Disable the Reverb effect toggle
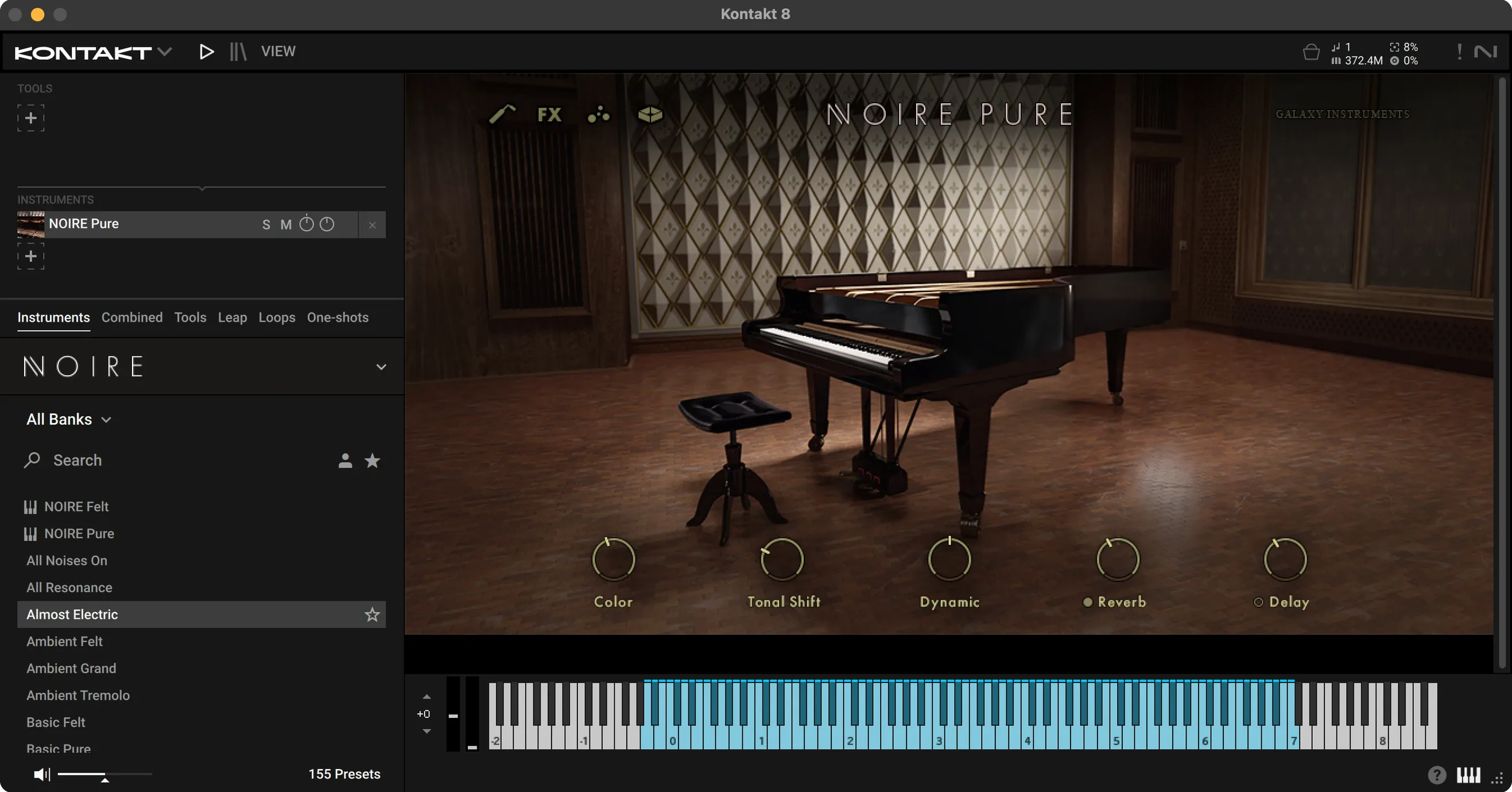This screenshot has height=792, width=1512. point(1088,603)
